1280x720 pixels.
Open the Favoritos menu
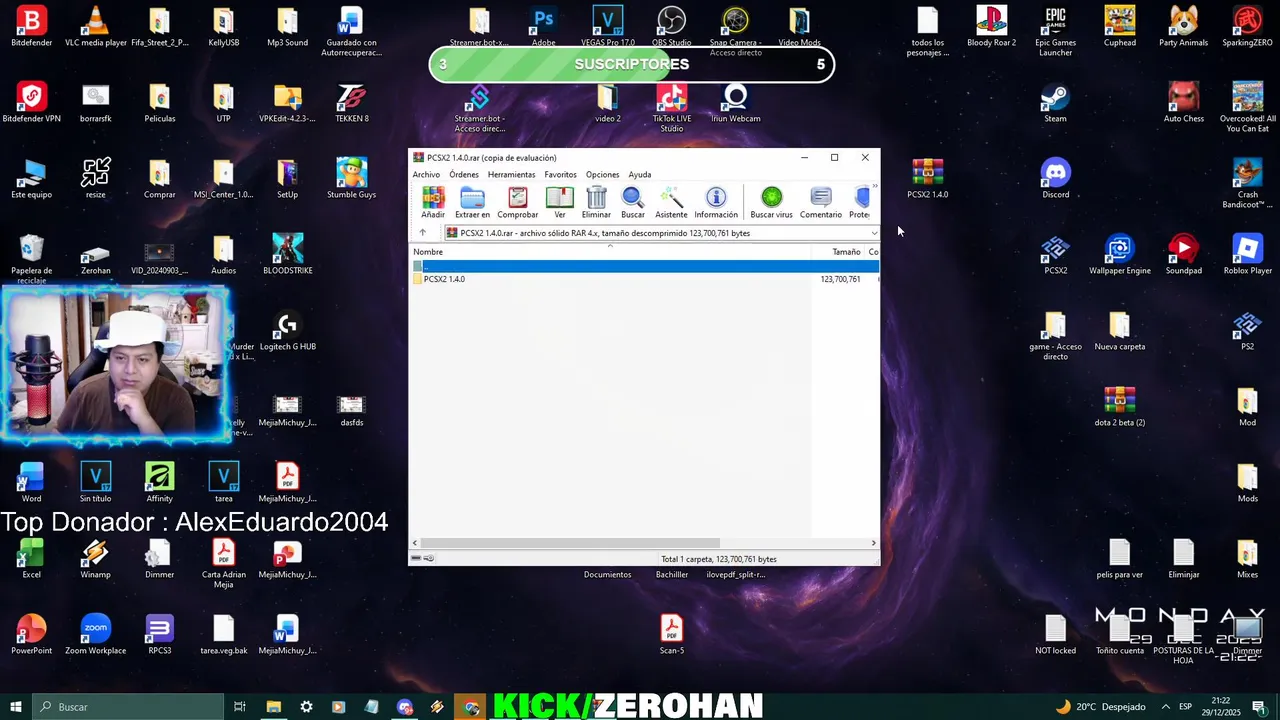[x=560, y=174]
